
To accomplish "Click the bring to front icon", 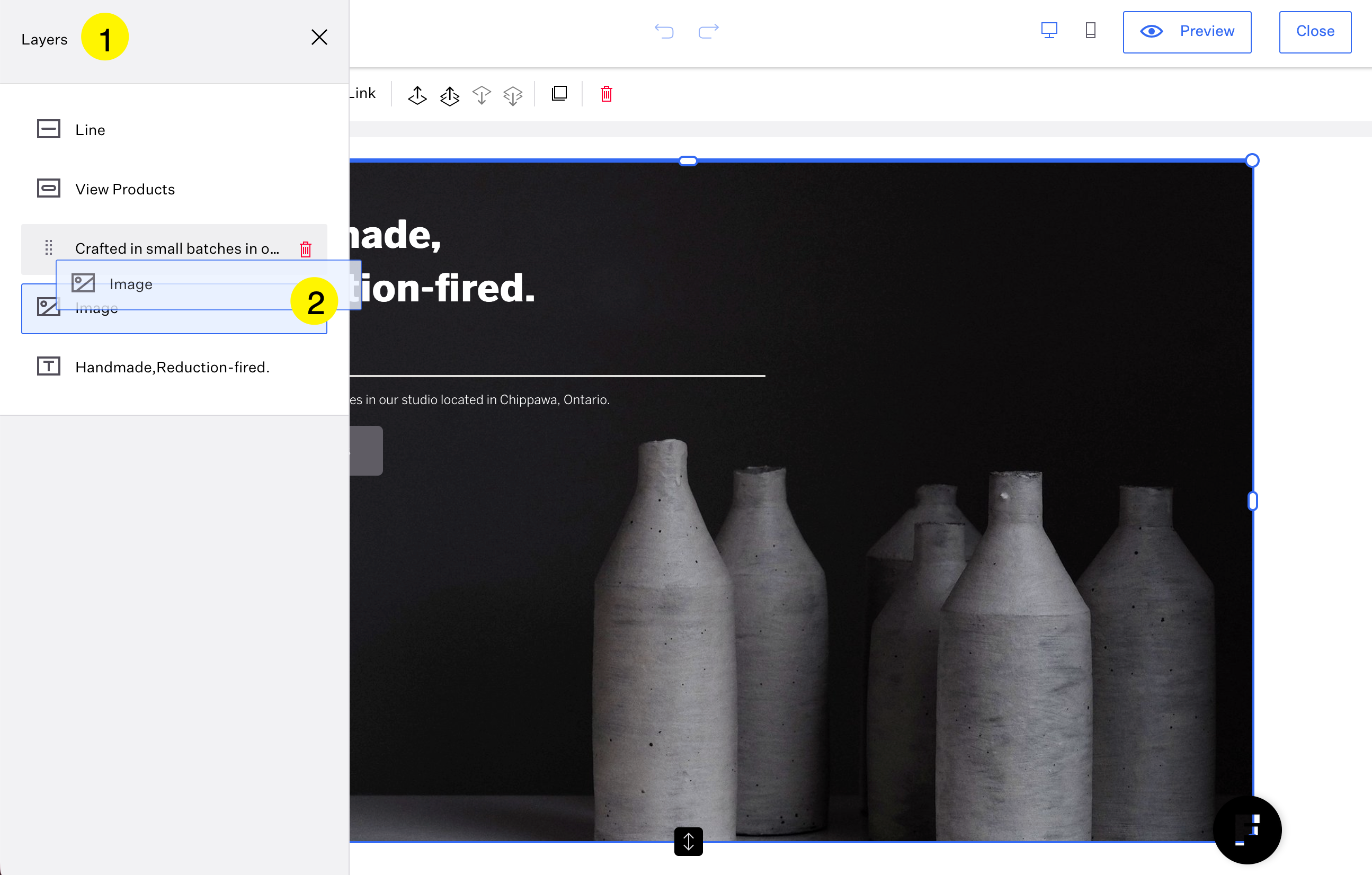I will [450, 95].
